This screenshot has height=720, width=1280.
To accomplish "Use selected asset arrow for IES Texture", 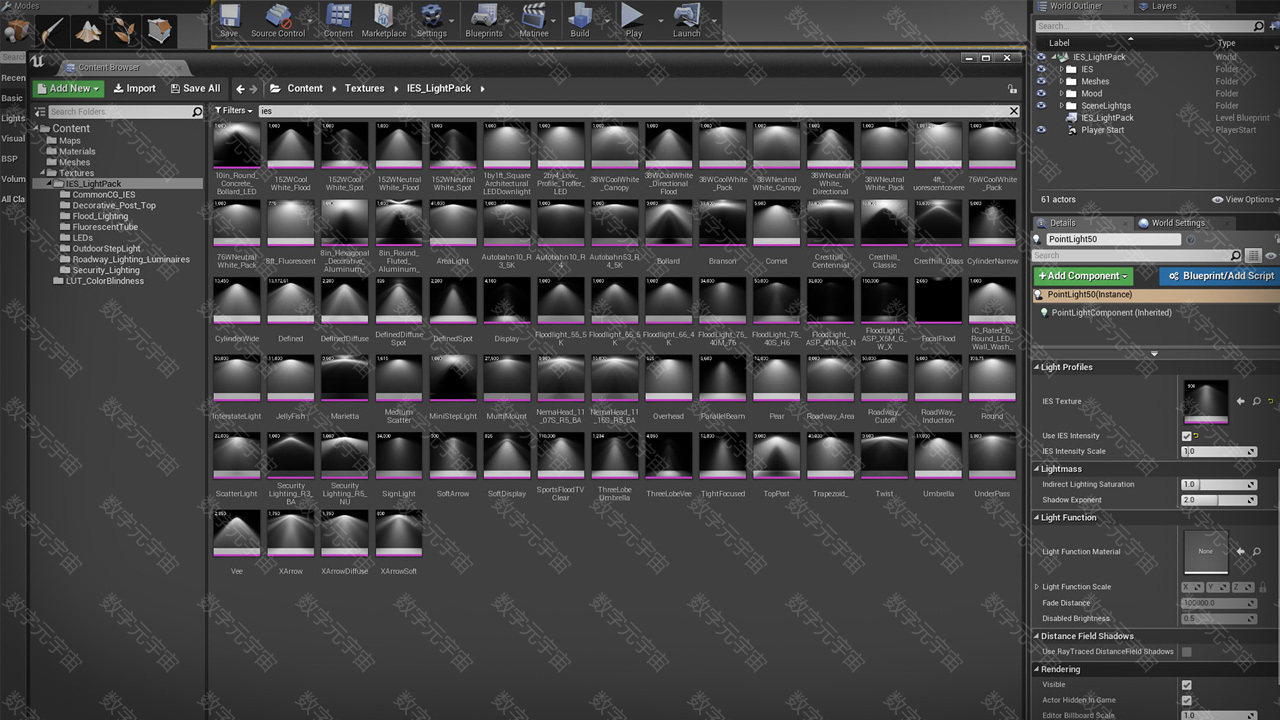I will click(1241, 402).
